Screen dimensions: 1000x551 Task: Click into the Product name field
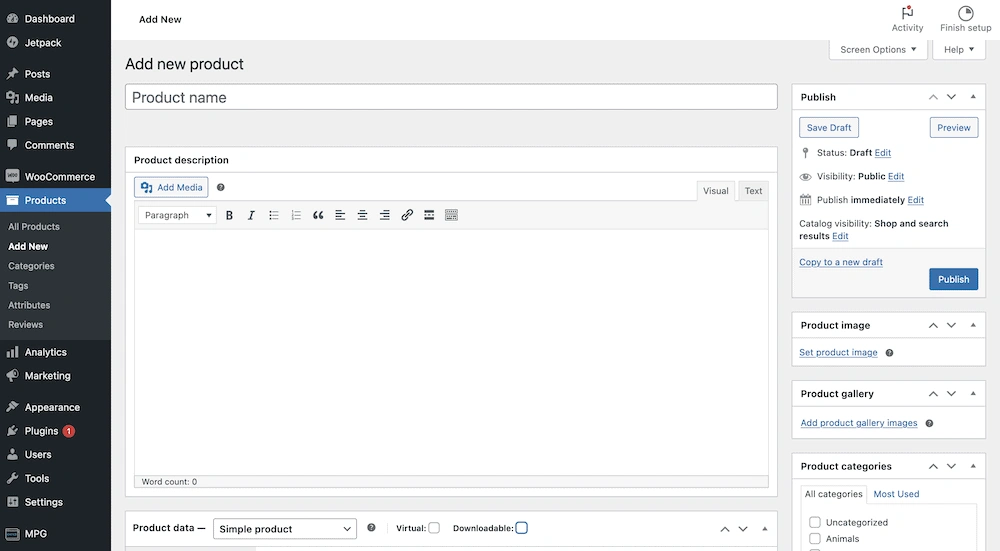tap(451, 97)
